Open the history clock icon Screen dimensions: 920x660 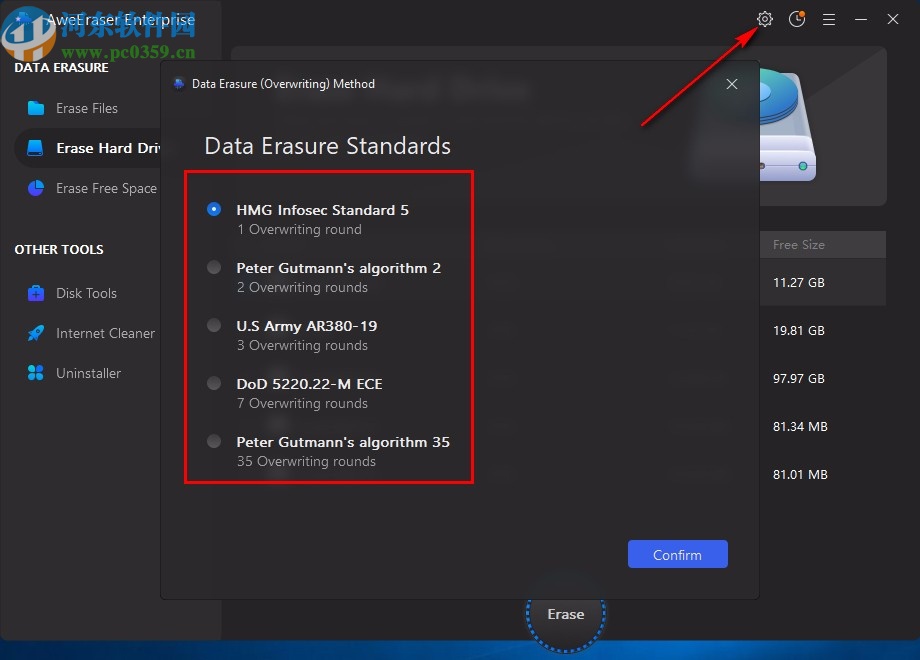[x=797, y=19]
